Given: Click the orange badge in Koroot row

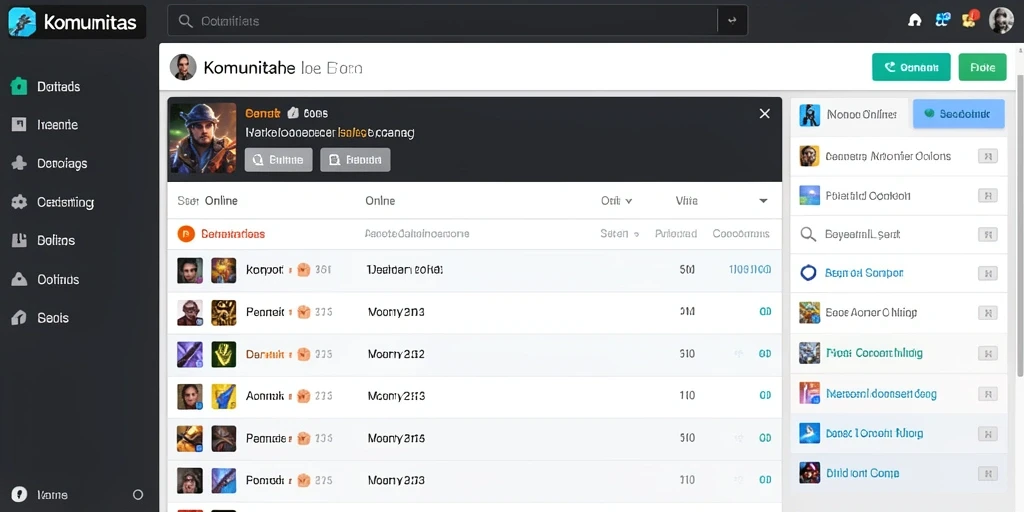Looking at the screenshot, I should (x=303, y=270).
